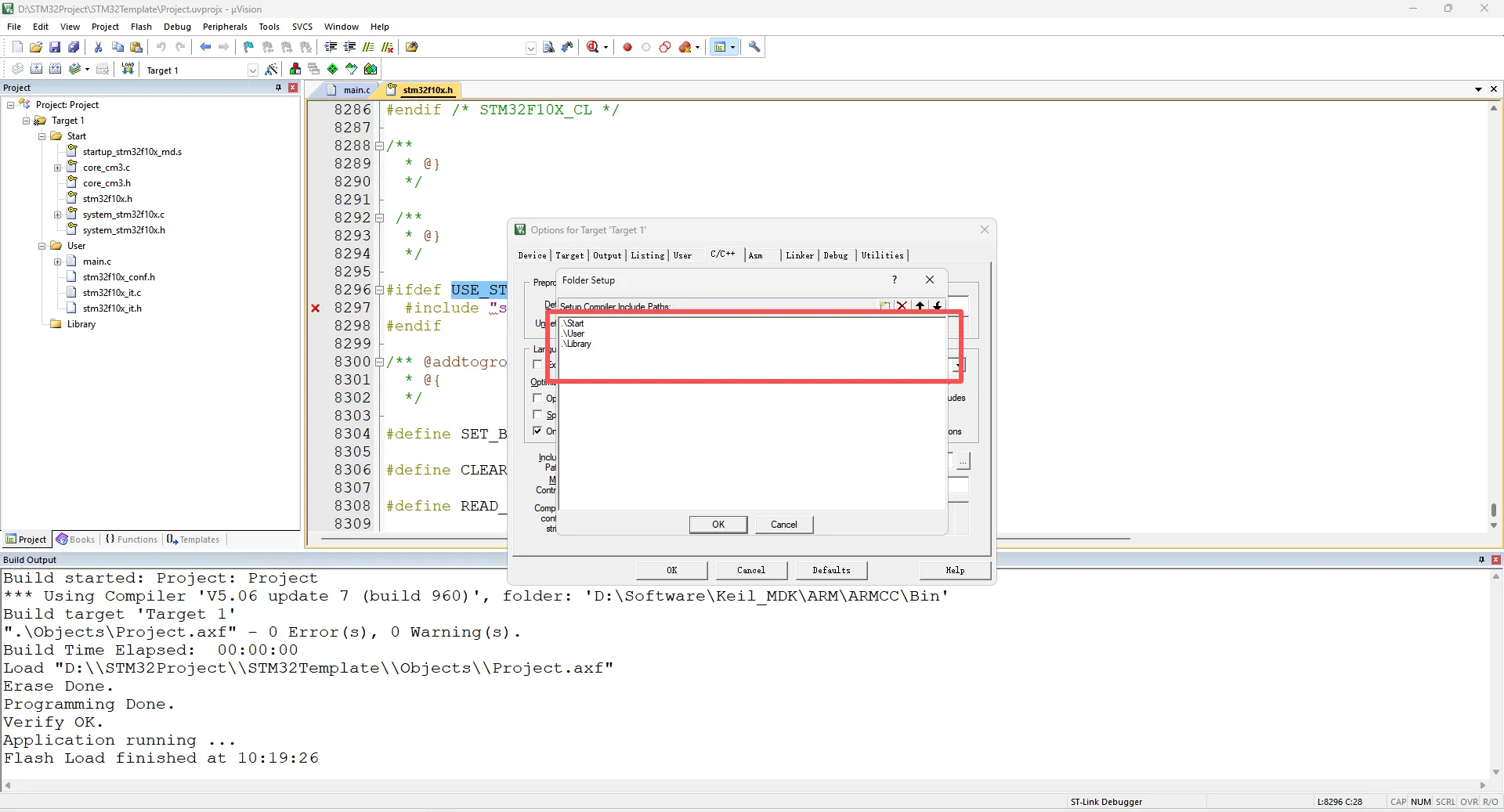This screenshot has width=1504, height=812.
Task: Click Cancel in the Folder Setup dialog
Action: tap(783, 525)
